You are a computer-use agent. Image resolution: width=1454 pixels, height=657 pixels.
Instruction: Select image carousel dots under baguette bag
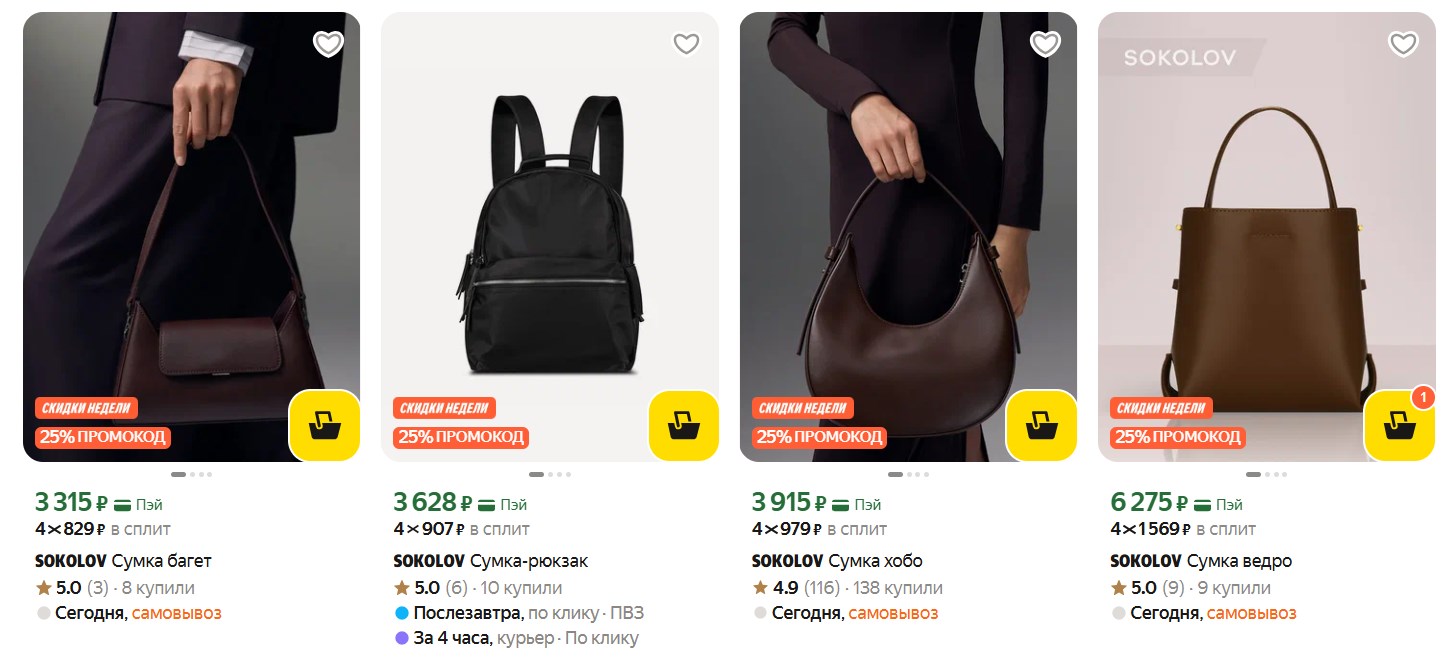(x=191, y=474)
